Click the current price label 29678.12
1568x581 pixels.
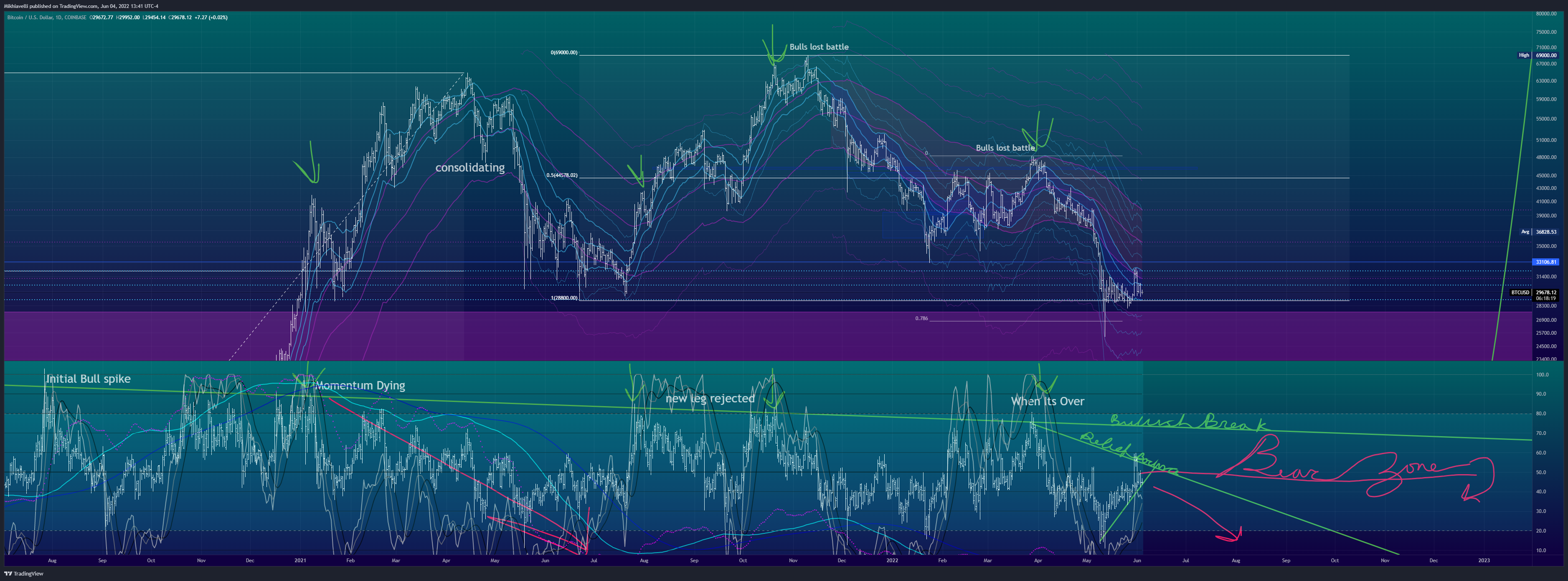point(1545,293)
